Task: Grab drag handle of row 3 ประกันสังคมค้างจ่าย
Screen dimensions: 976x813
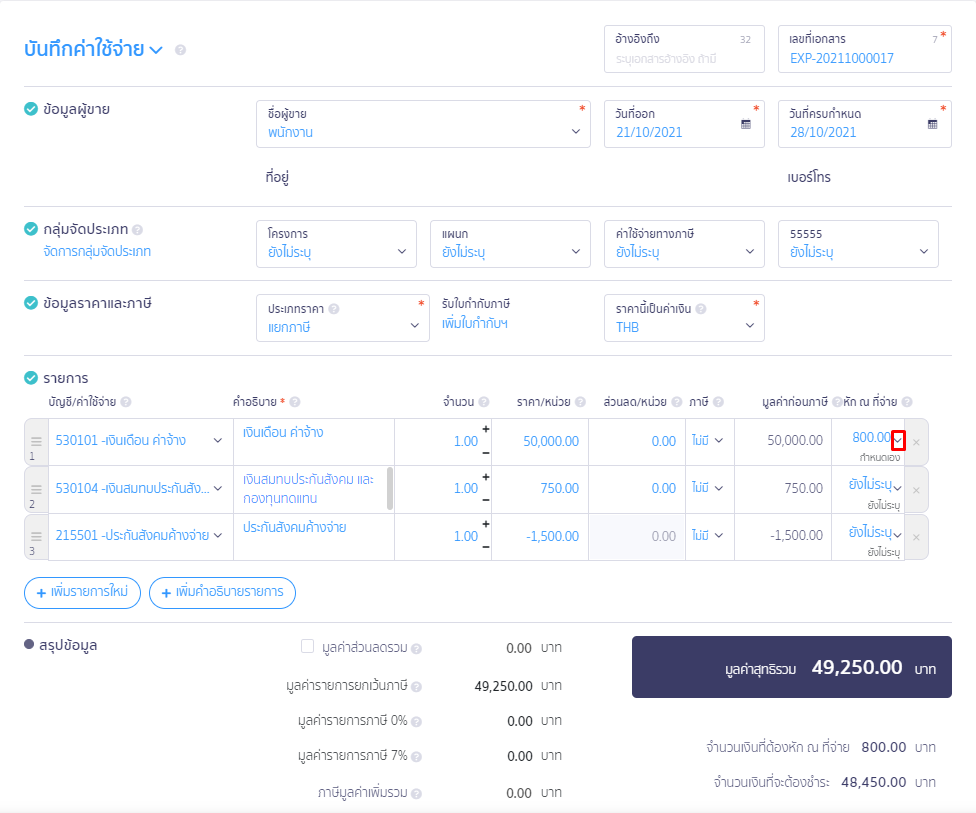Action: (36, 537)
